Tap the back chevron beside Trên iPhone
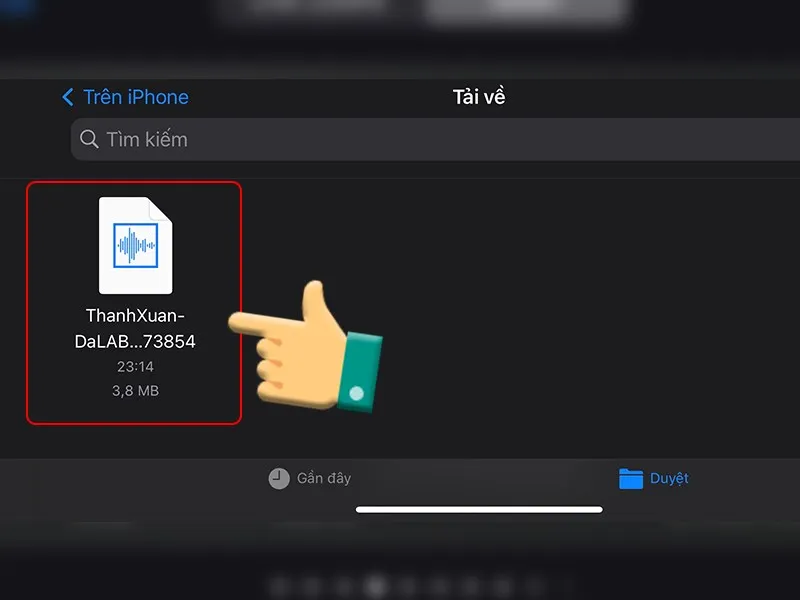Image resolution: width=800 pixels, height=600 pixels. click(68, 97)
